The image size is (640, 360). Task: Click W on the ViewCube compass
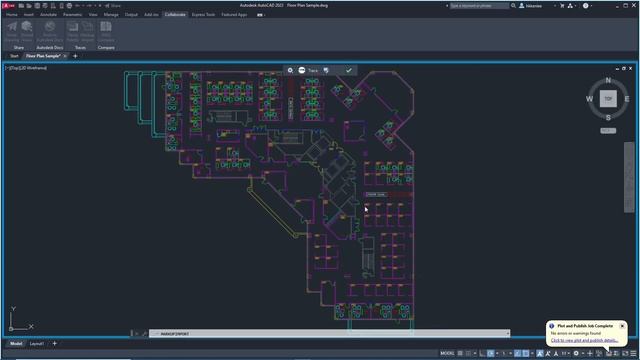click(589, 99)
